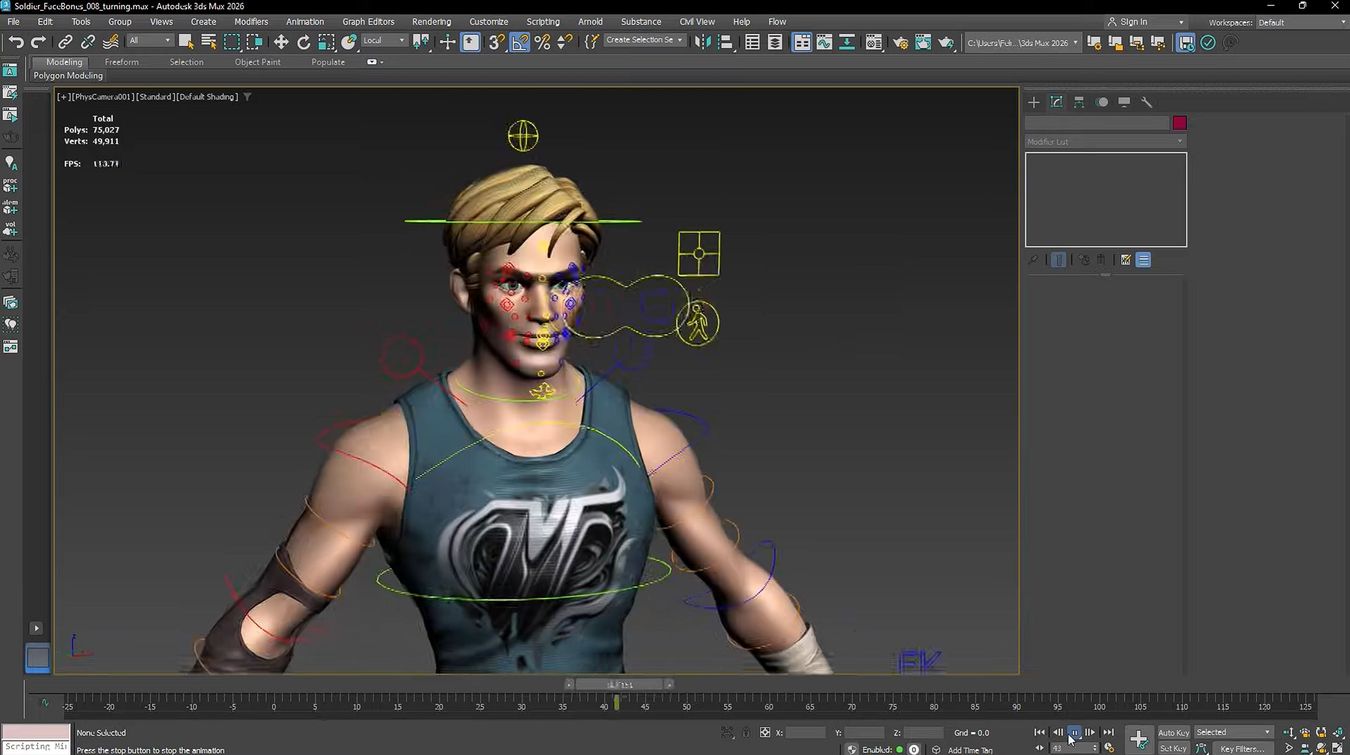Open the selection filter All dropdown
1350x755 pixels.
[x=151, y=41]
